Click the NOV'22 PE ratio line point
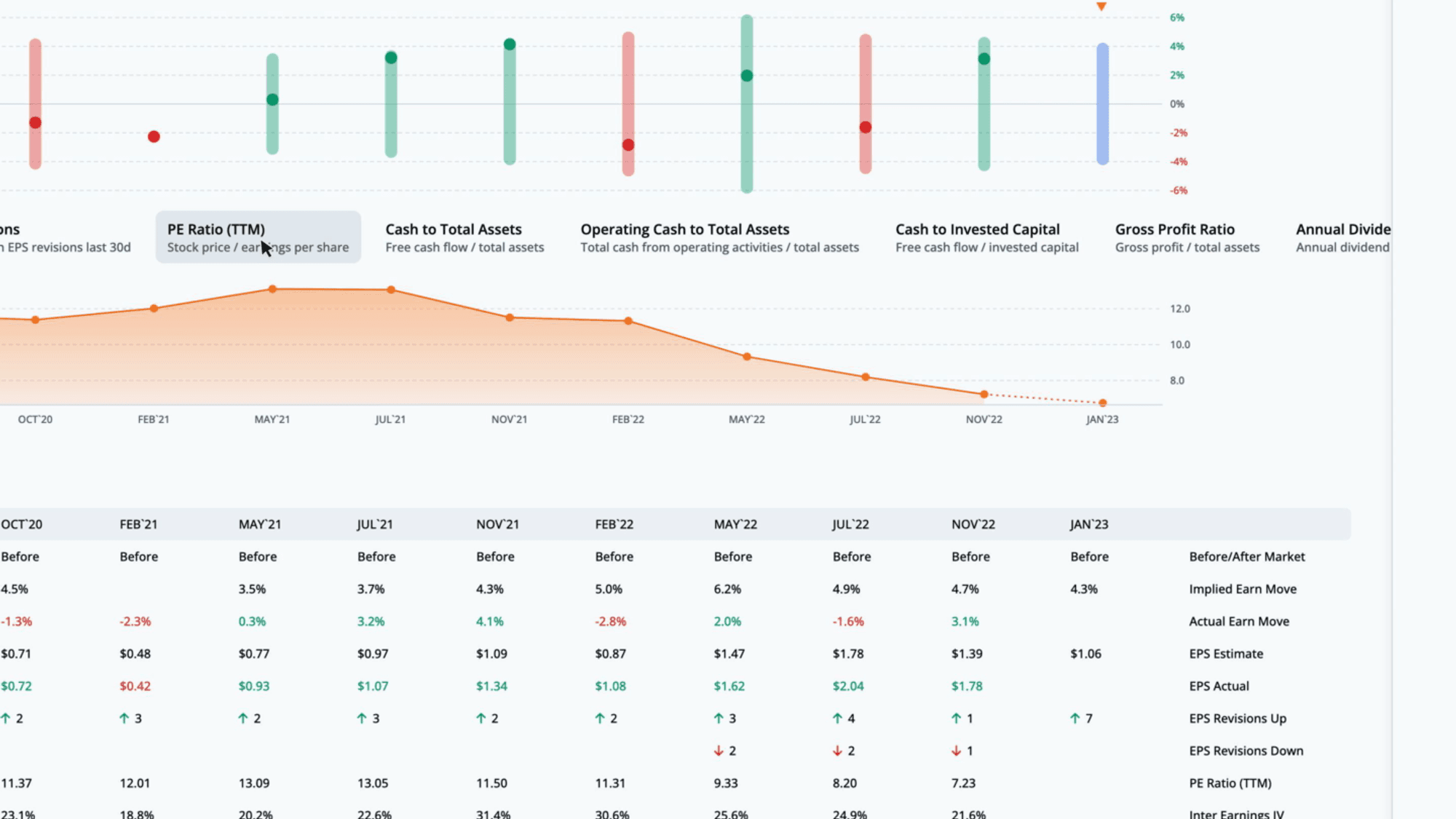 click(984, 395)
